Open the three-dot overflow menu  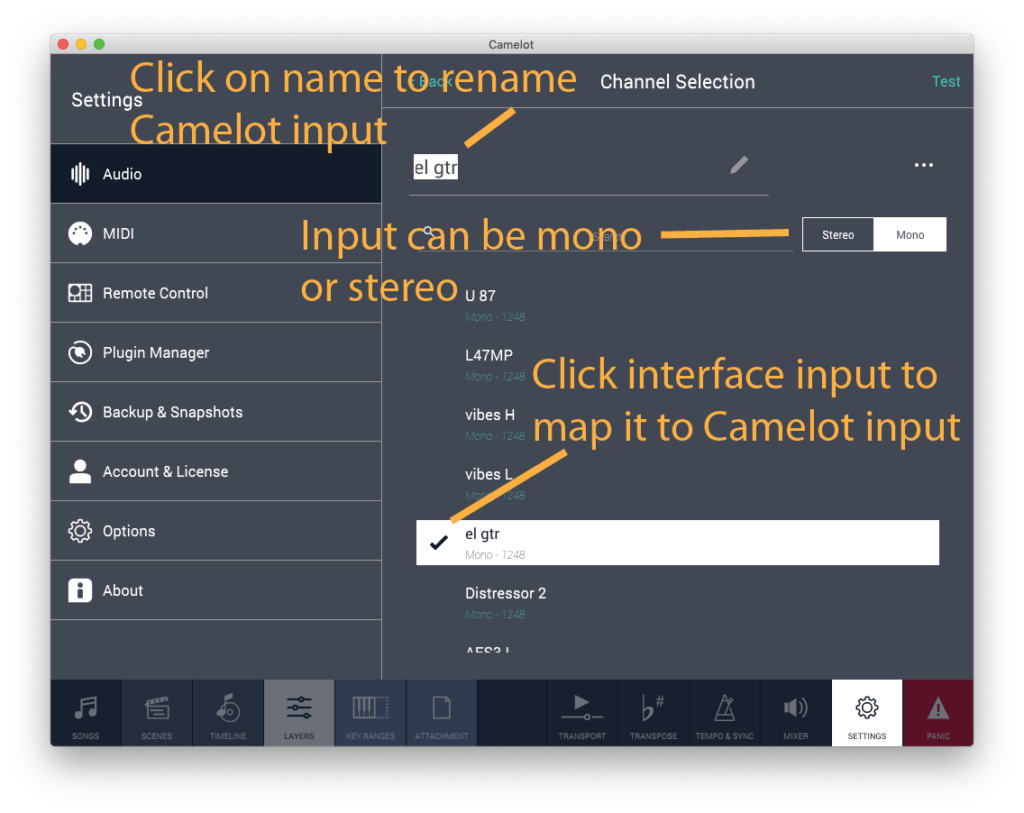click(x=922, y=164)
